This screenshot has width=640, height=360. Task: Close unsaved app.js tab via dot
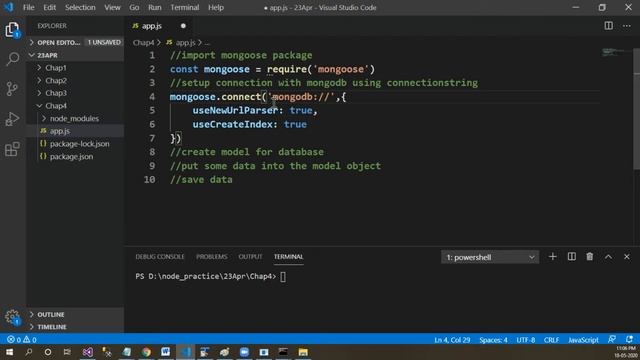(183, 26)
